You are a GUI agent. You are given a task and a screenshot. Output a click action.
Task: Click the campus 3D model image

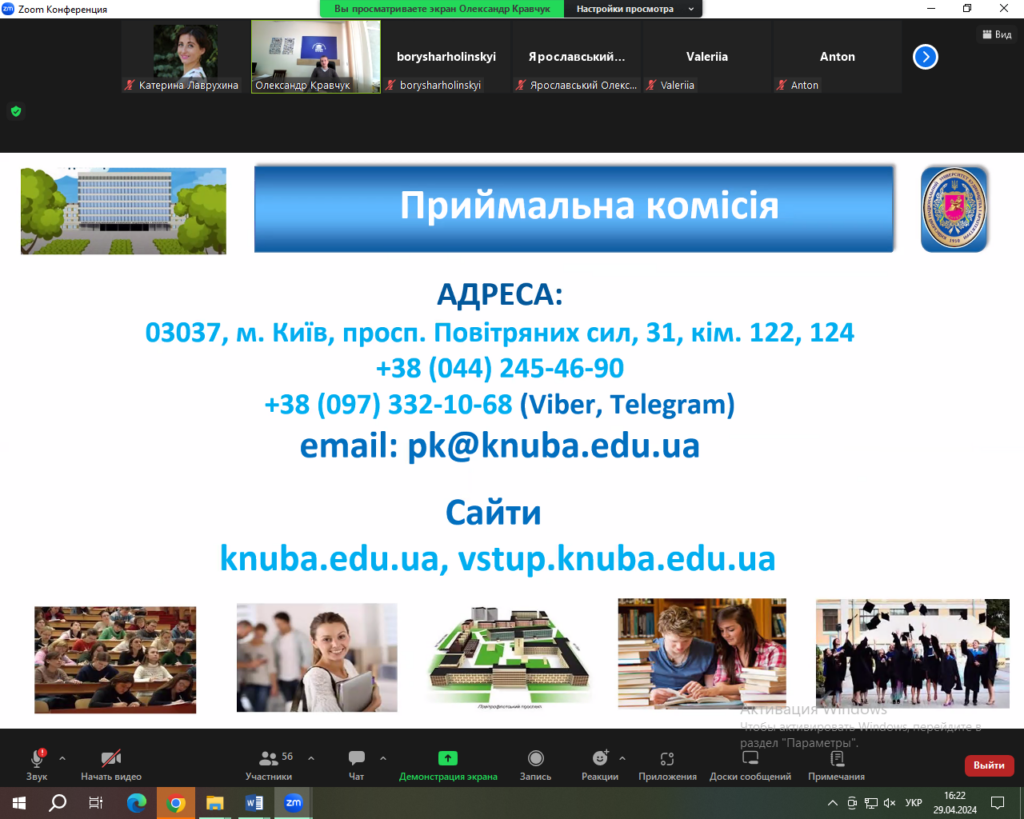[x=509, y=657]
